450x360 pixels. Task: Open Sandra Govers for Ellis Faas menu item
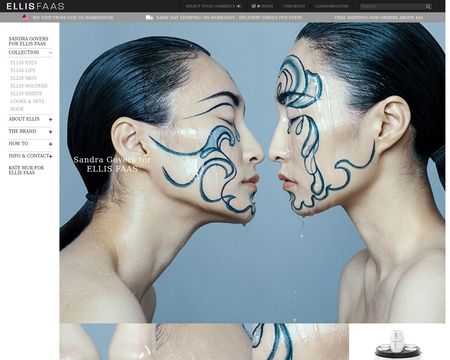pyautogui.click(x=28, y=41)
